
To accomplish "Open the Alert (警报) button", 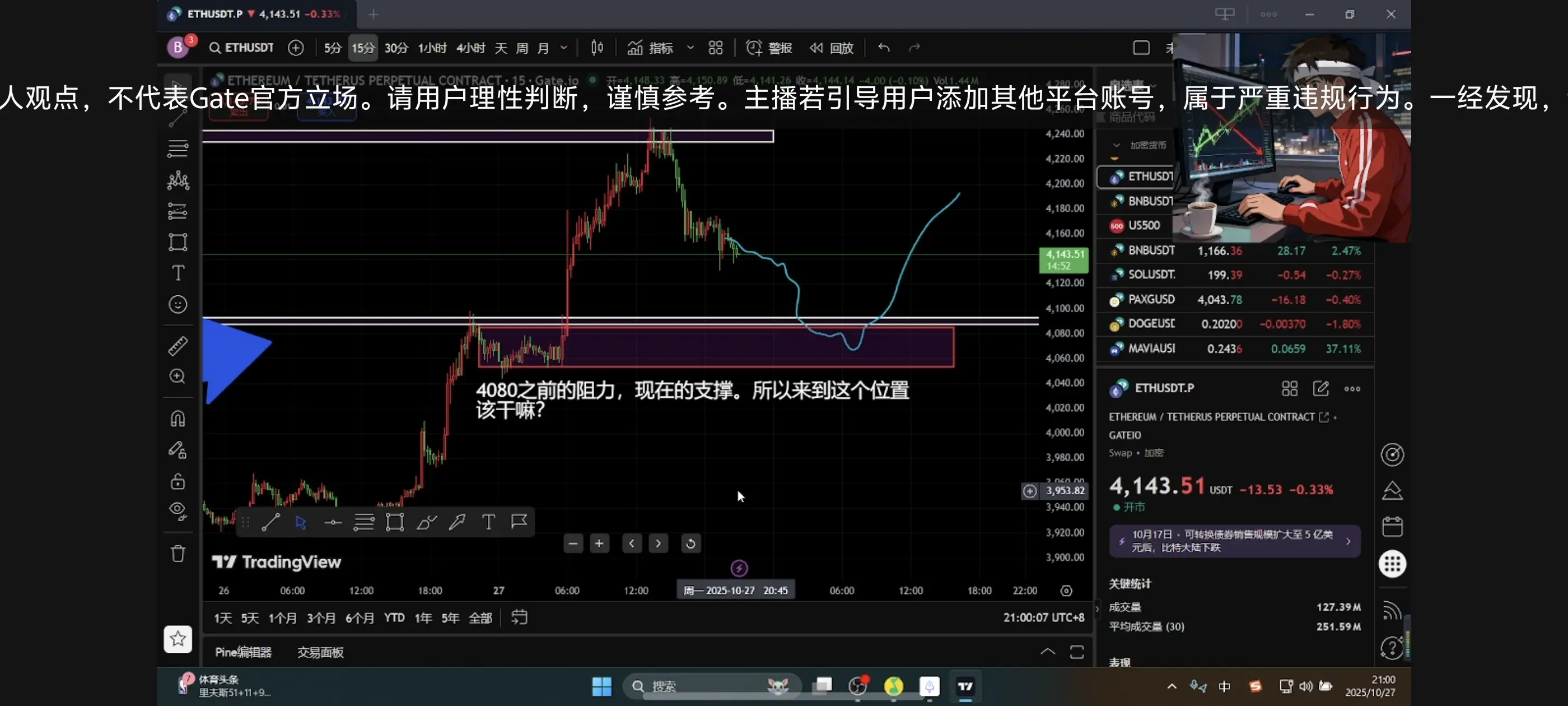I will [x=769, y=48].
